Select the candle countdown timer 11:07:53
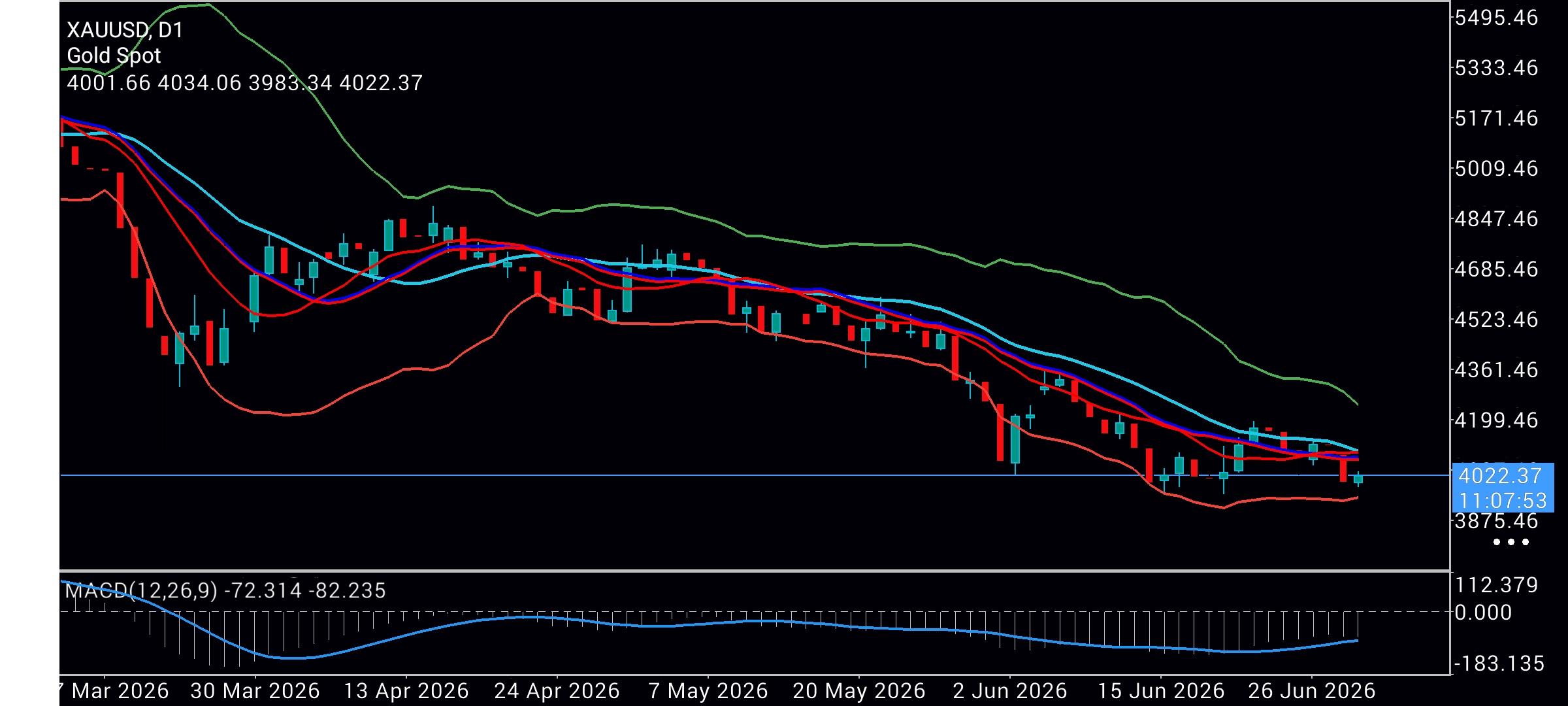1568x706 pixels. (x=1502, y=501)
